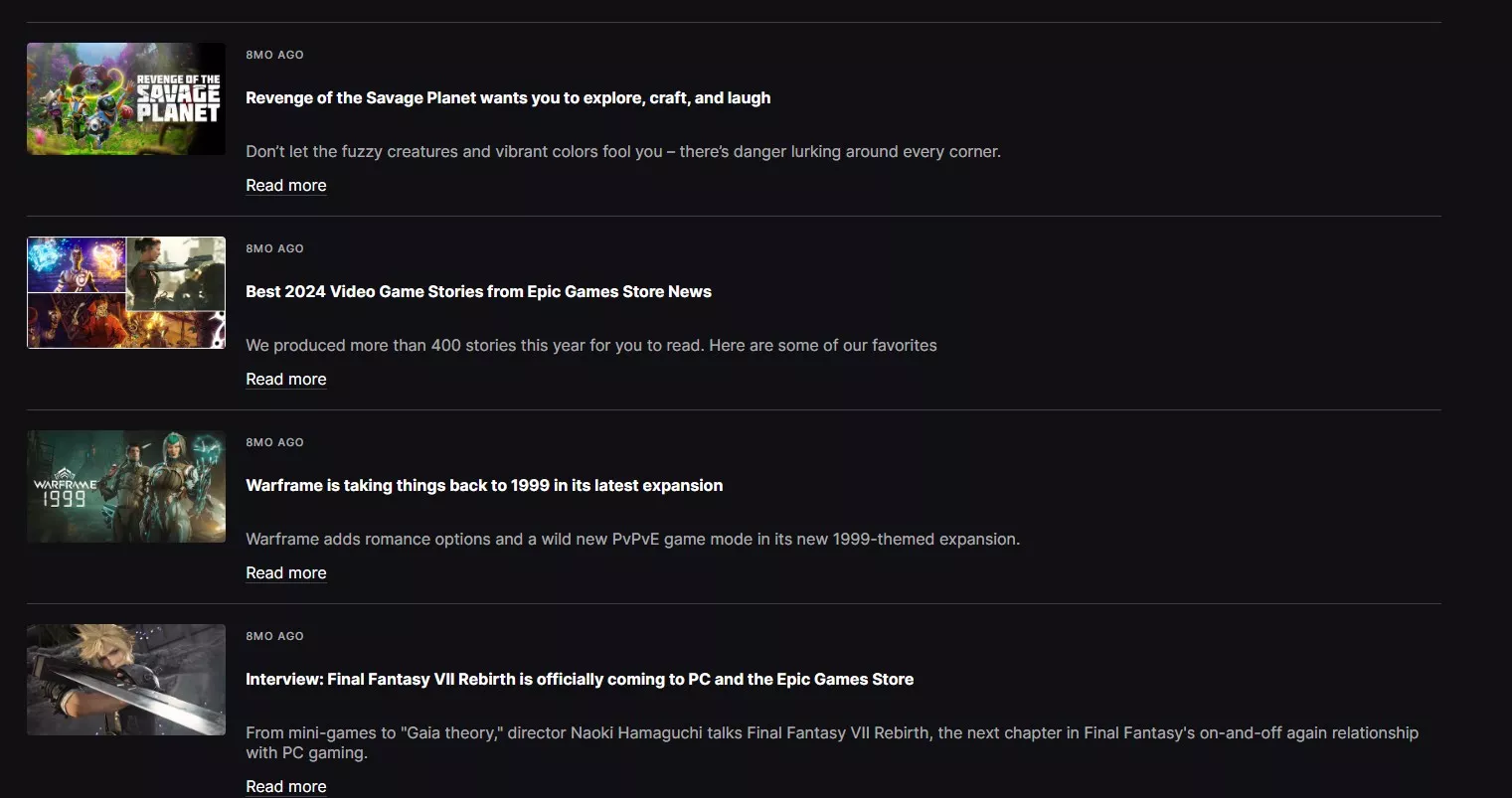Click the 8MO AGO timestamp above Best 2024 Stories

click(x=275, y=248)
